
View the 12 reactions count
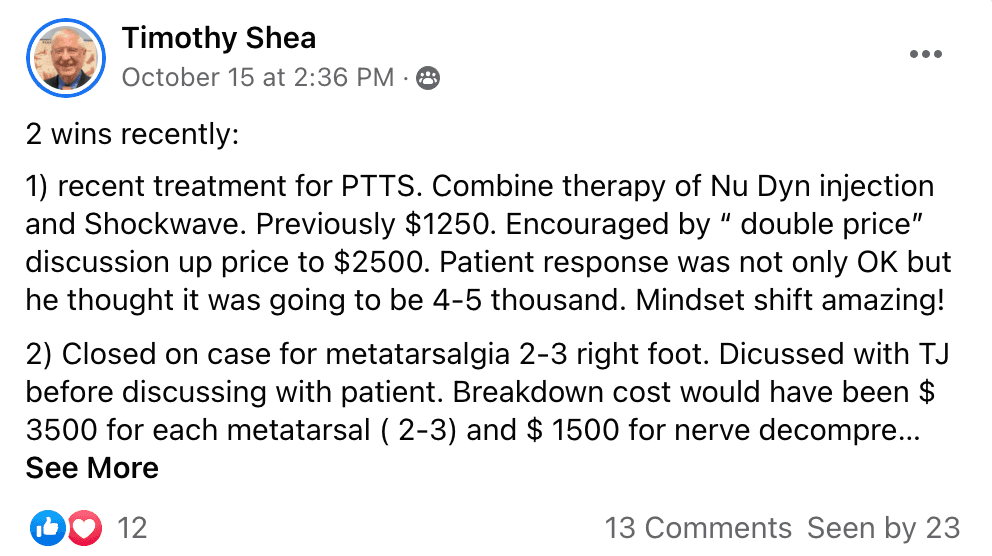tap(132, 528)
